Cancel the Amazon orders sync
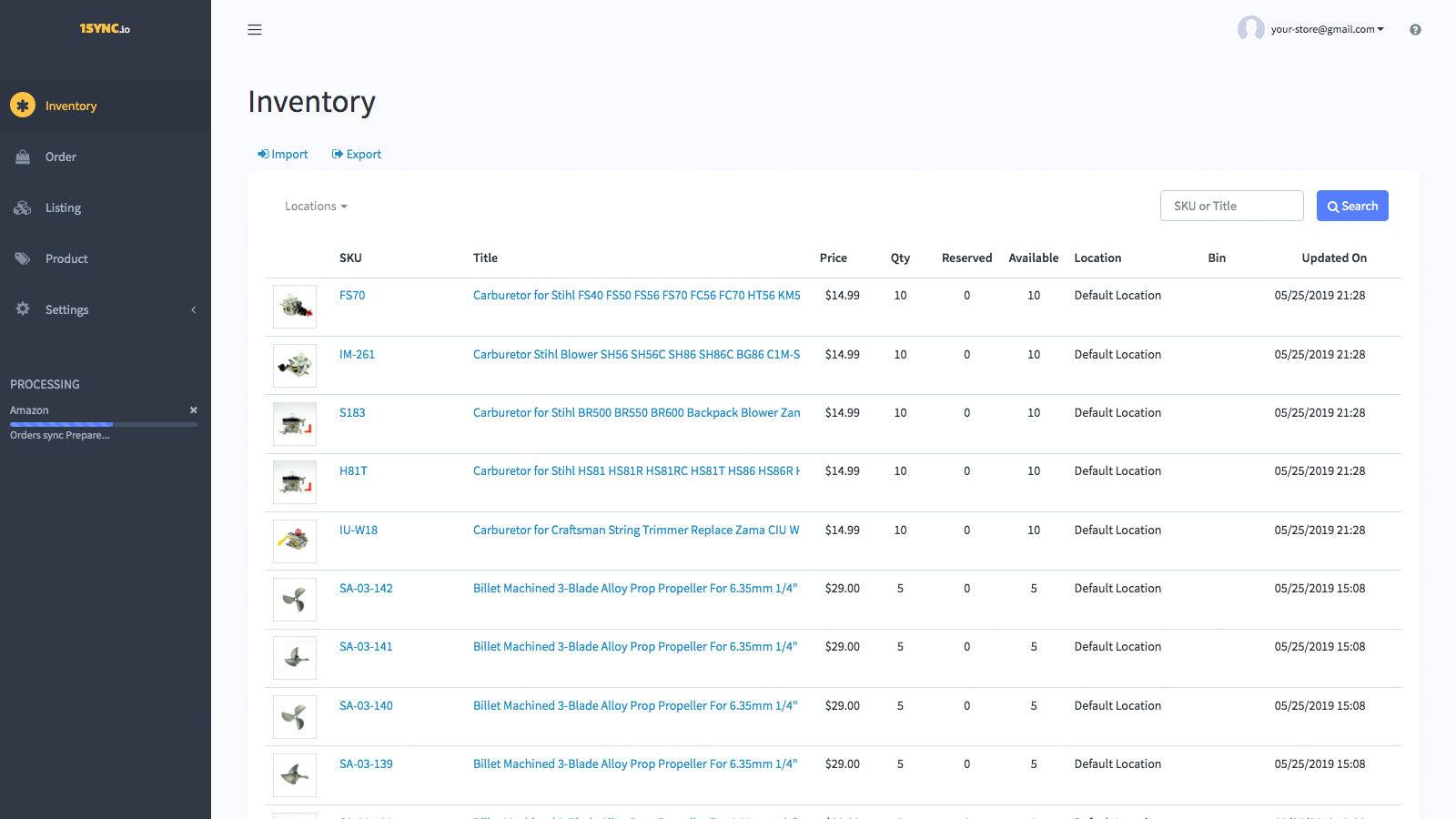 click(x=193, y=409)
